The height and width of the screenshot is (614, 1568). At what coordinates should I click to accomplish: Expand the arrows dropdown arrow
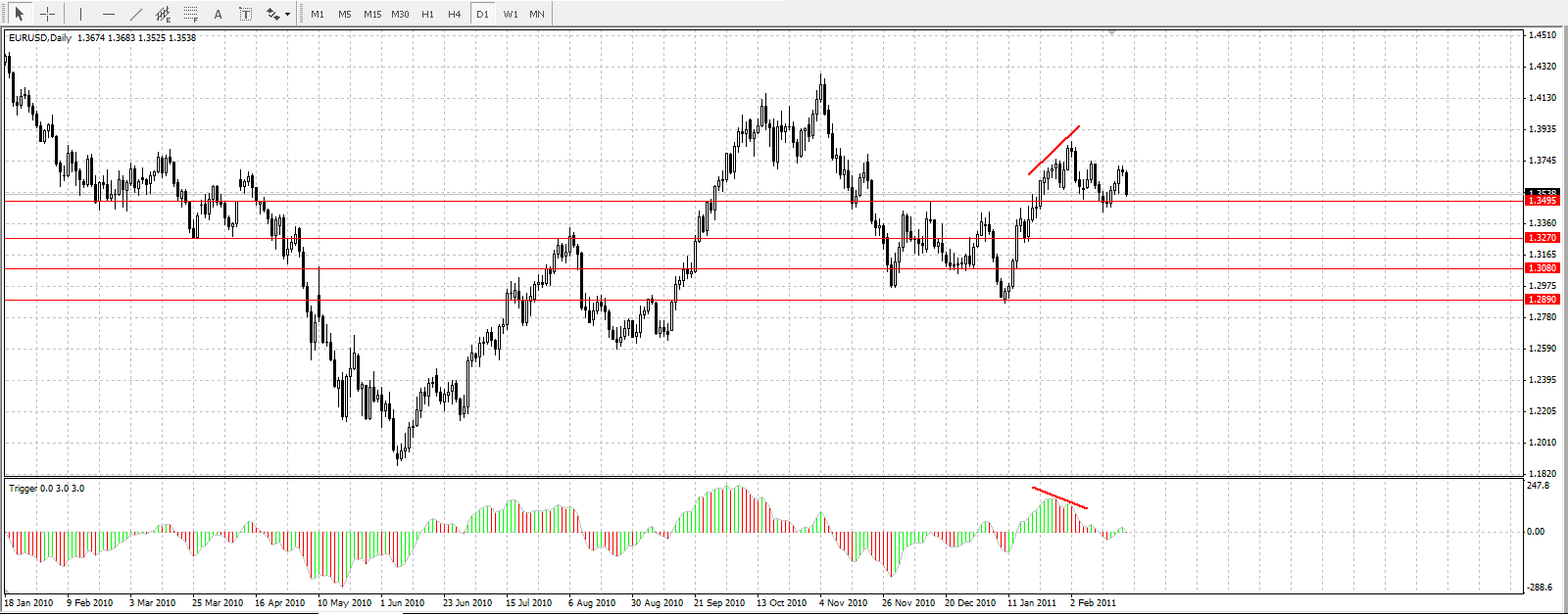(x=287, y=16)
